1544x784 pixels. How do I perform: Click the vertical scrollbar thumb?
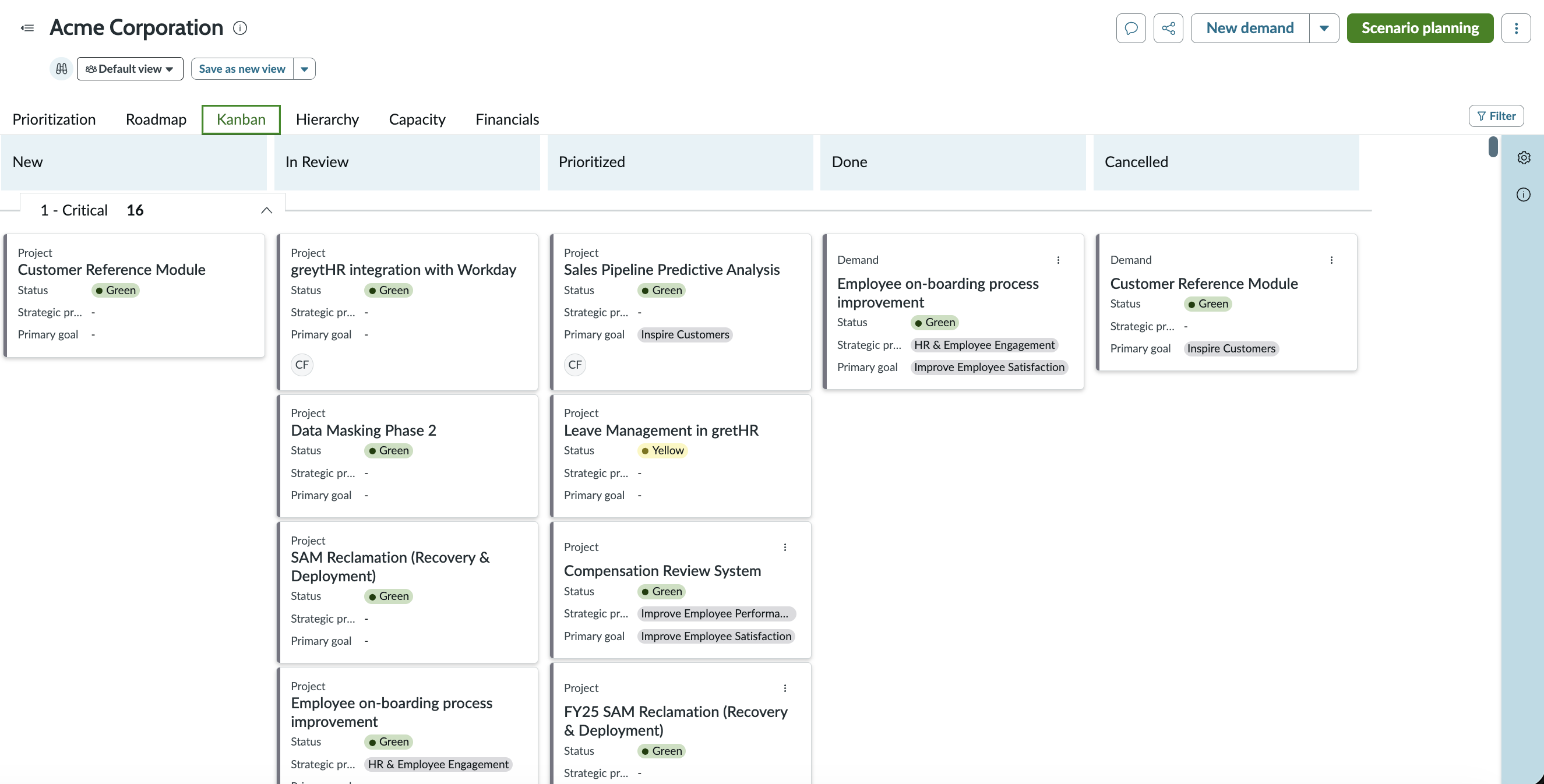click(1493, 147)
